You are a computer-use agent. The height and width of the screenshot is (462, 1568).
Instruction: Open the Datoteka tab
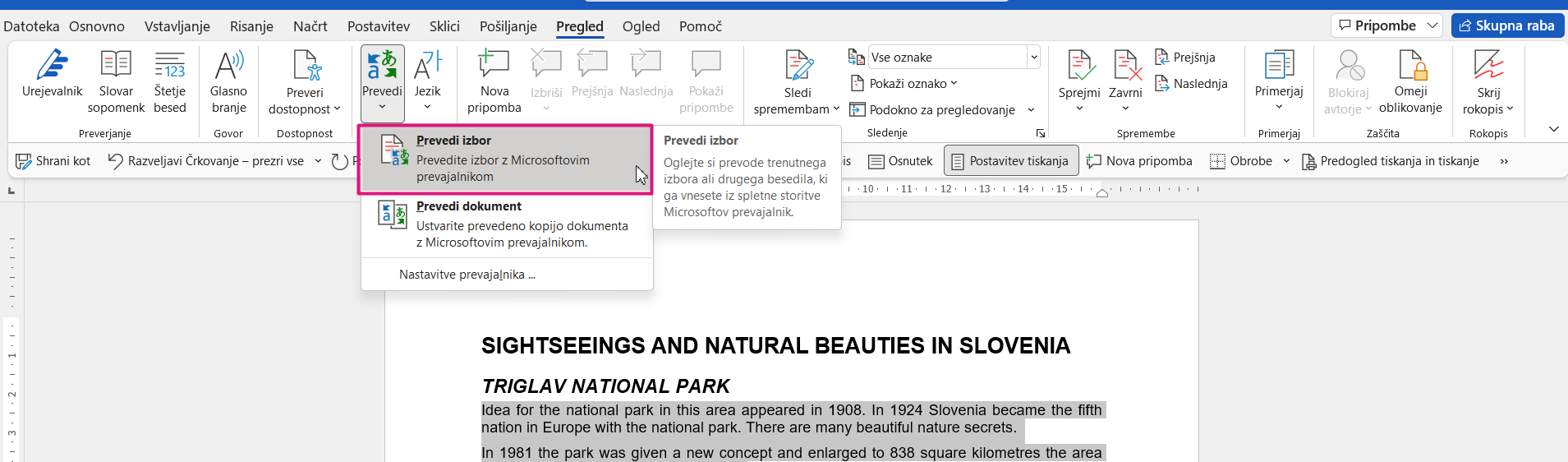point(31,26)
